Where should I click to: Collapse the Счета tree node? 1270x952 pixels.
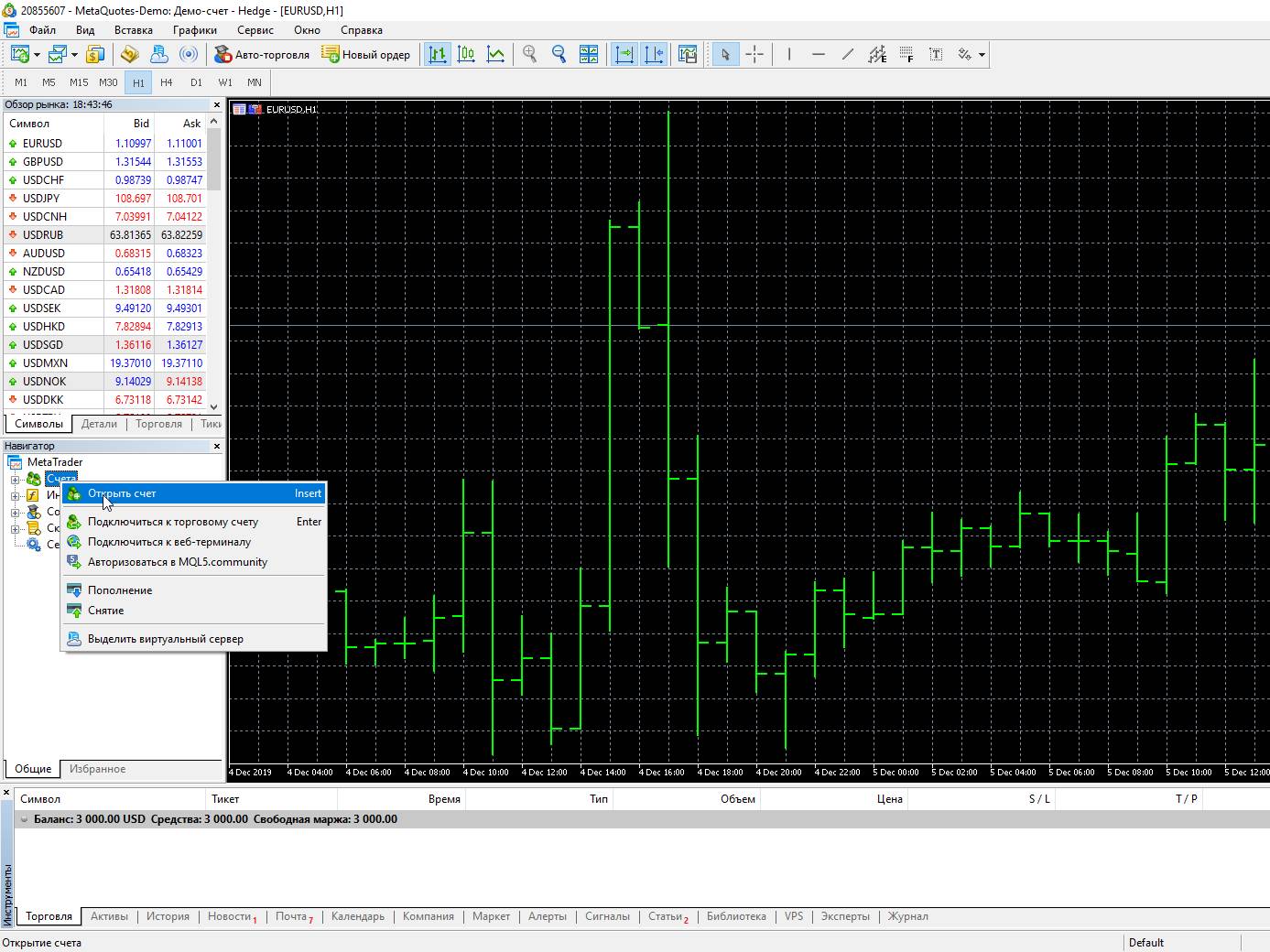click(15, 480)
